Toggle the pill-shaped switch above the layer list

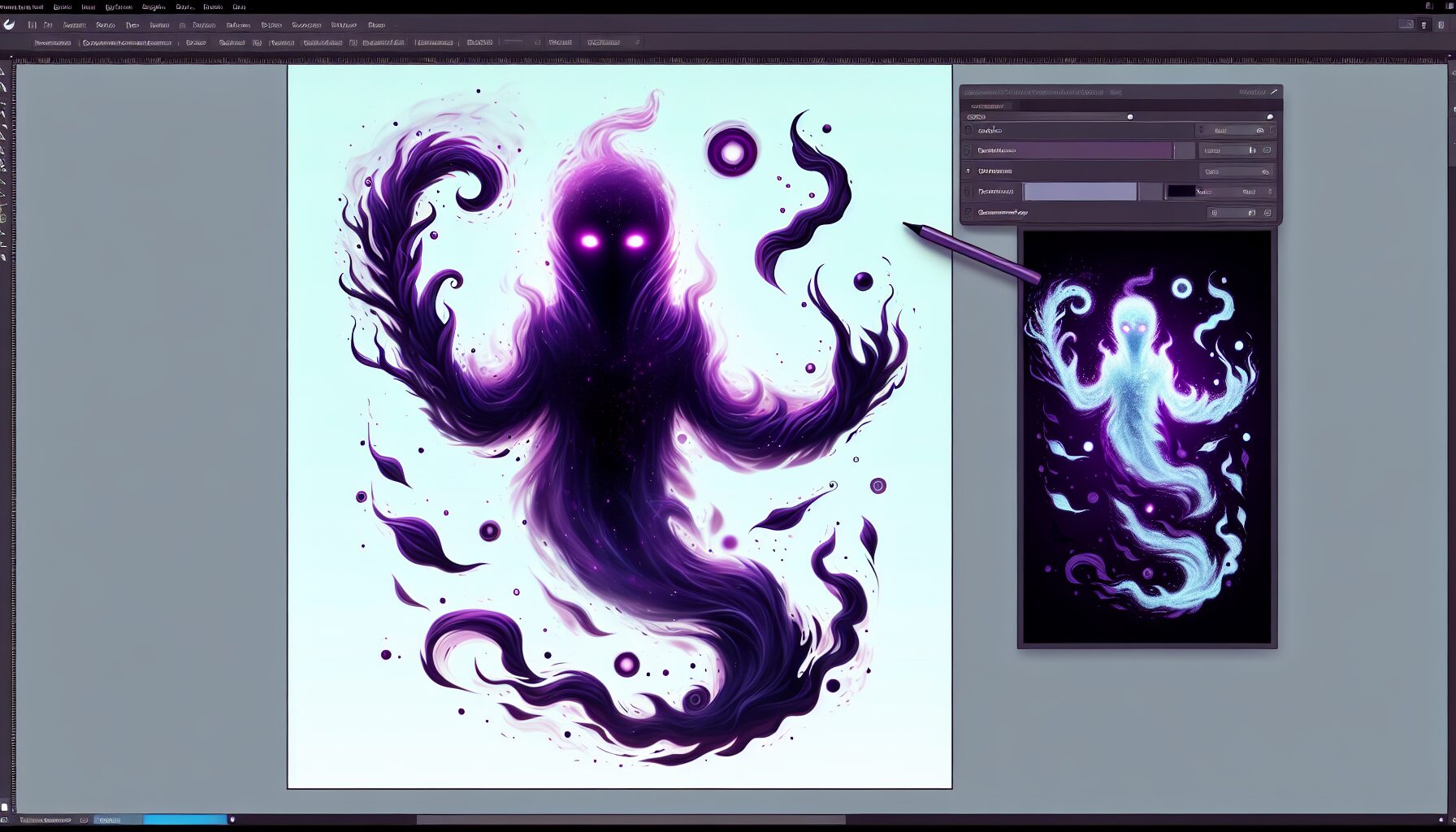[x=976, y=117]
